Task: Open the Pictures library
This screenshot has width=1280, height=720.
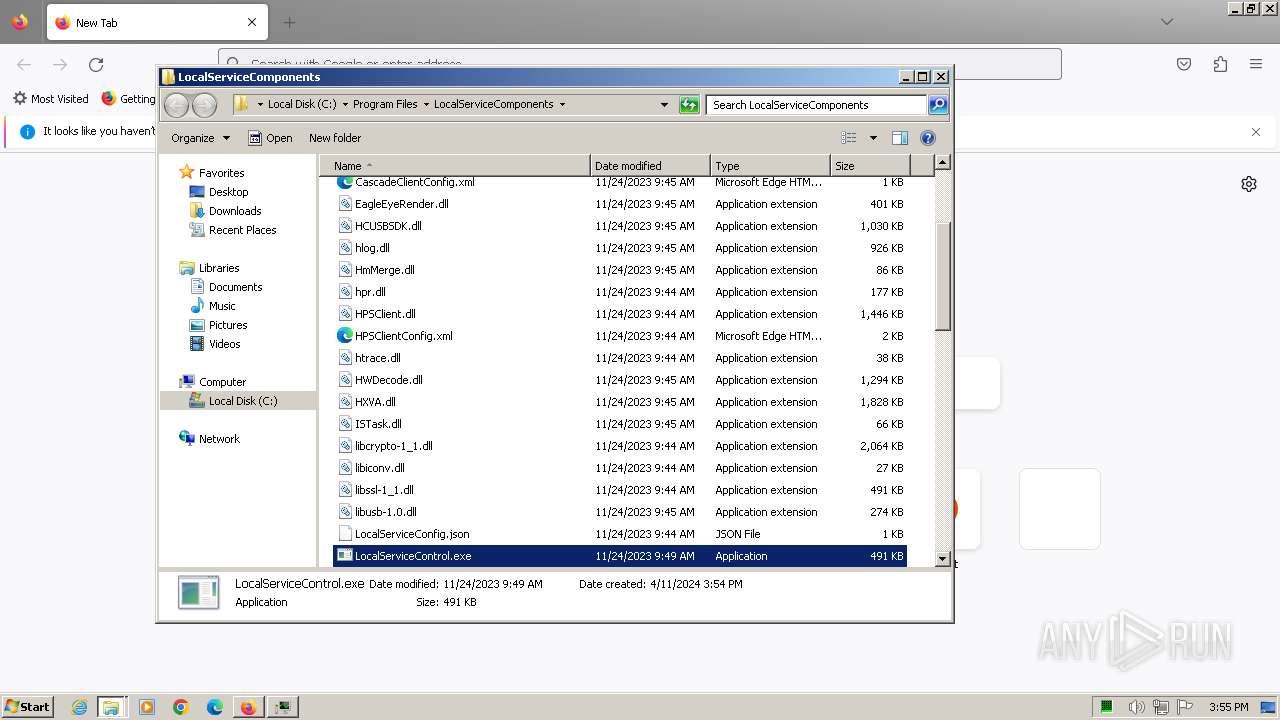Action: click(x=228, y=325)
